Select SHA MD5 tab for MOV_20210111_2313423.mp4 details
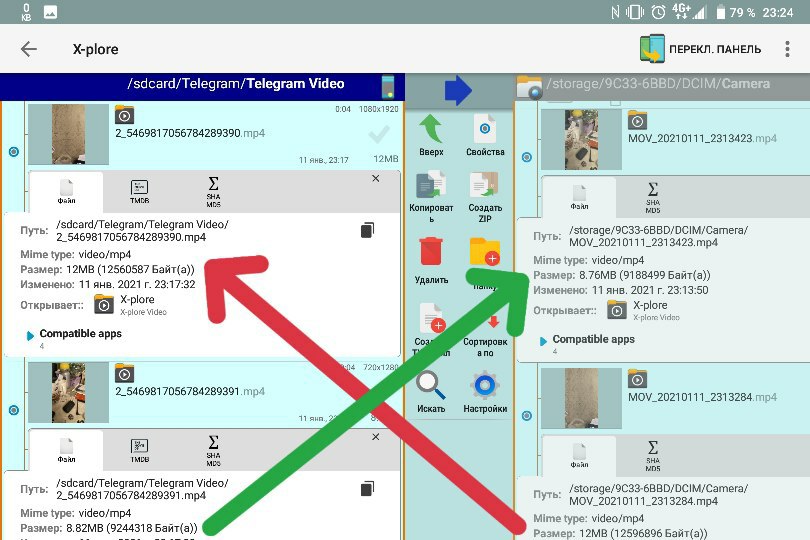810x540 pixels. pos(652,197)
